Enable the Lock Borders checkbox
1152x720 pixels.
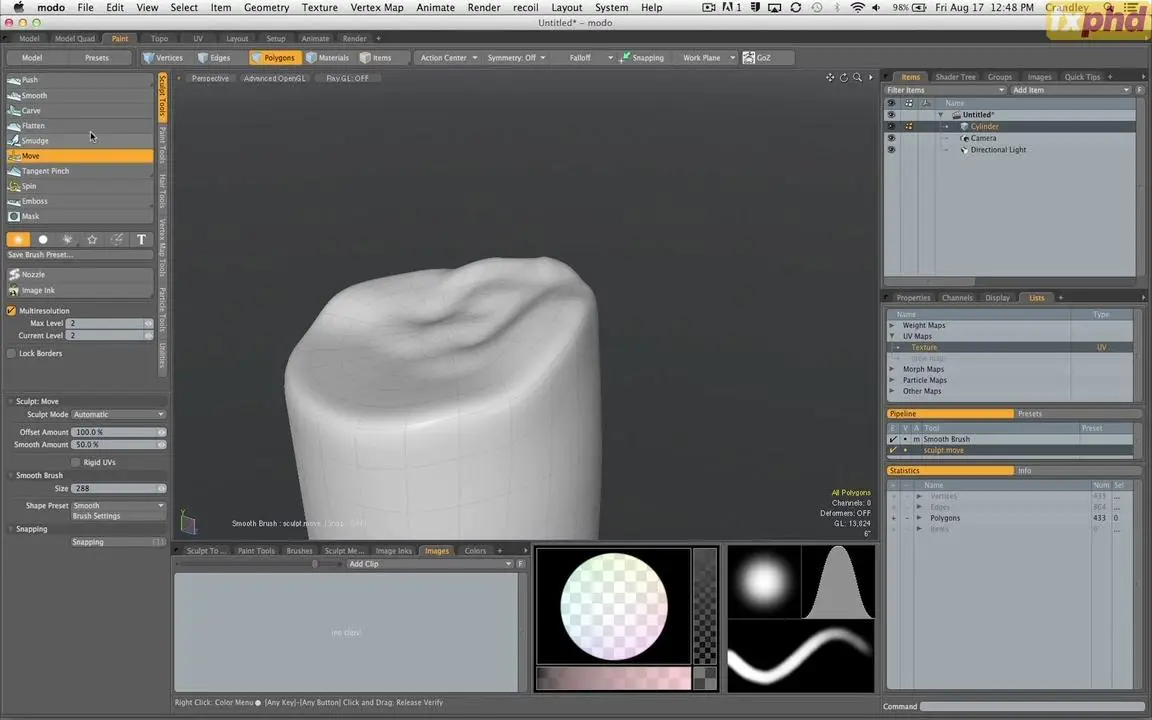11,353
